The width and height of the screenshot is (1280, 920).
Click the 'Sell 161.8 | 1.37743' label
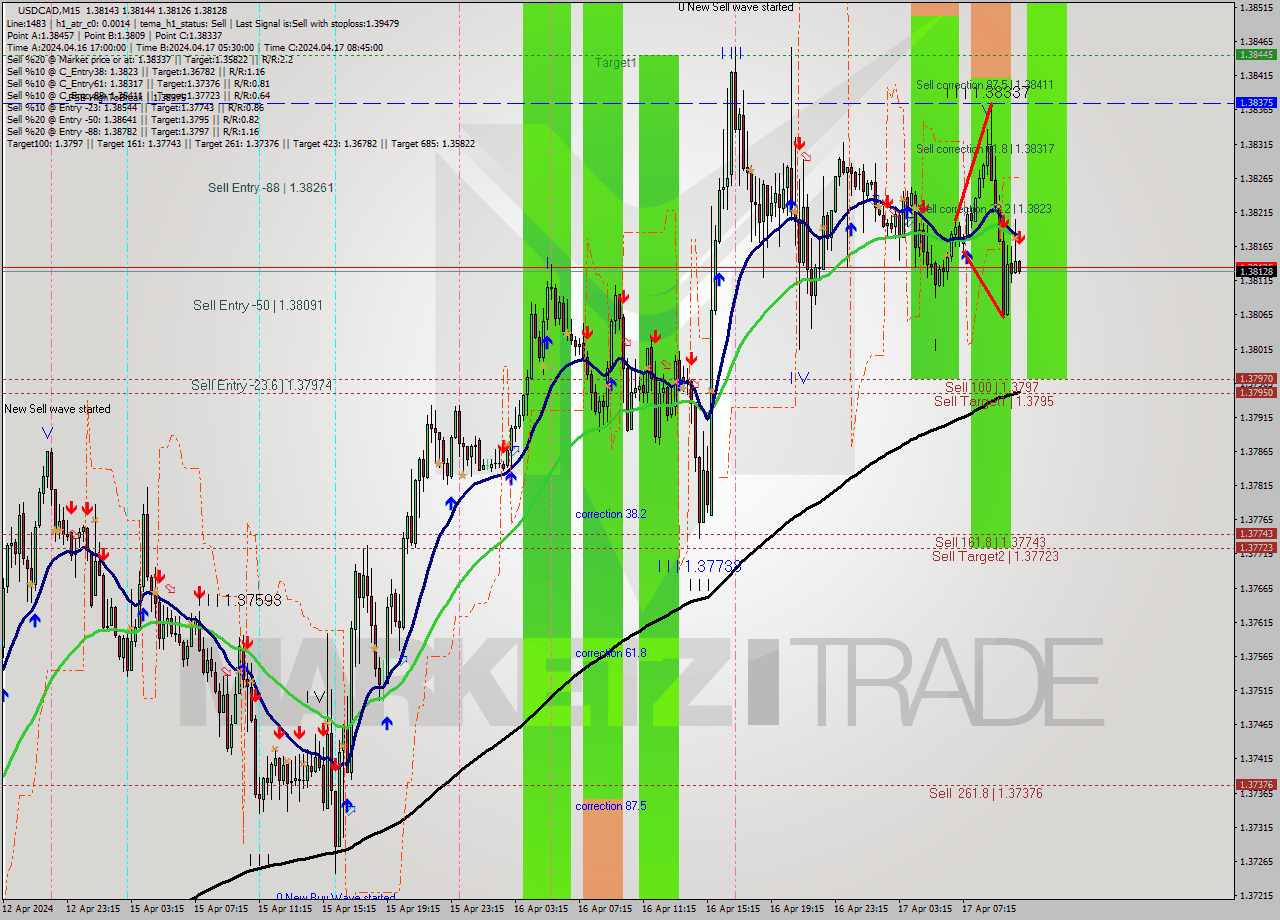(x=990, y=542)
